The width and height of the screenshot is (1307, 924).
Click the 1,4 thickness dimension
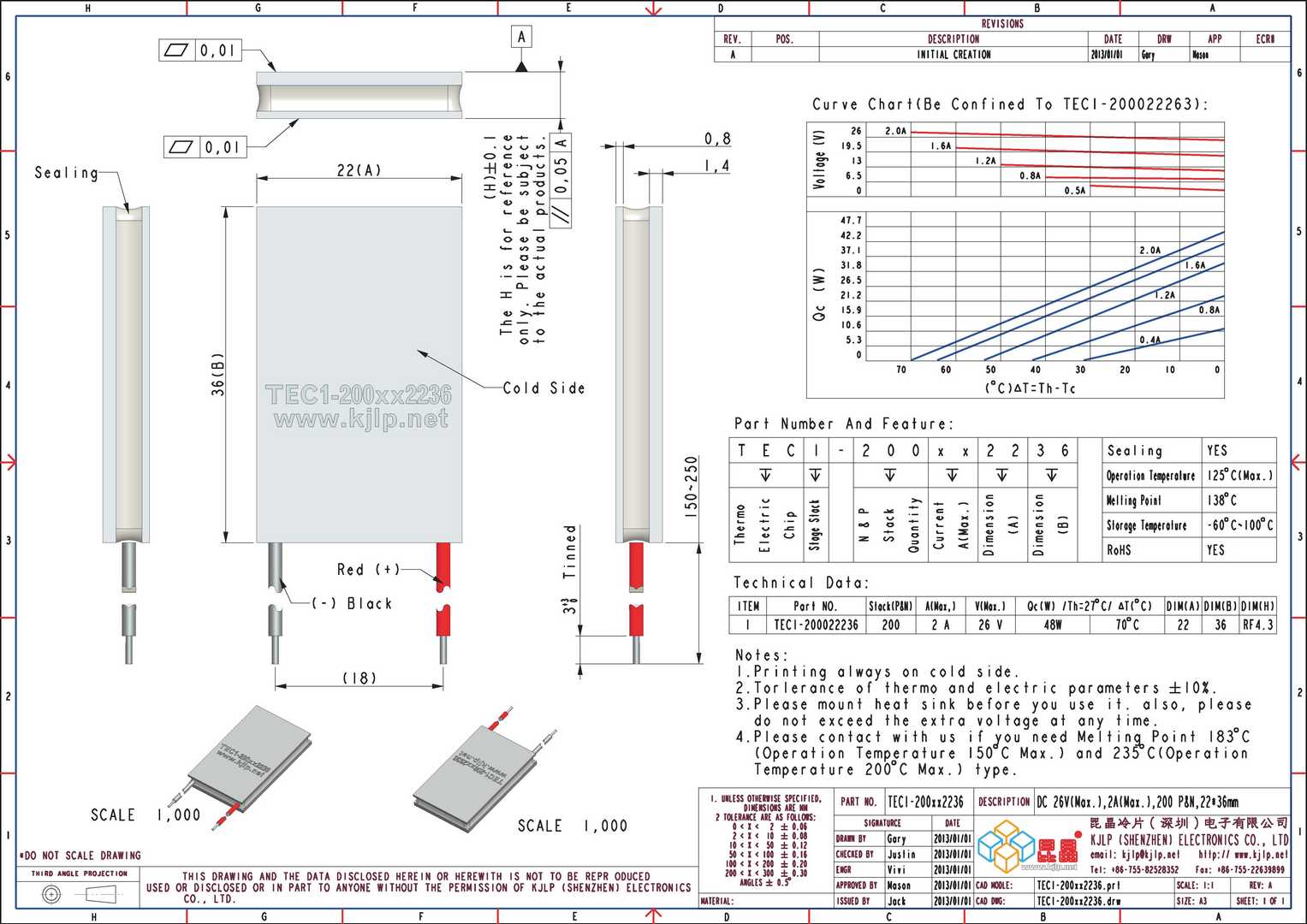[717, 166]
